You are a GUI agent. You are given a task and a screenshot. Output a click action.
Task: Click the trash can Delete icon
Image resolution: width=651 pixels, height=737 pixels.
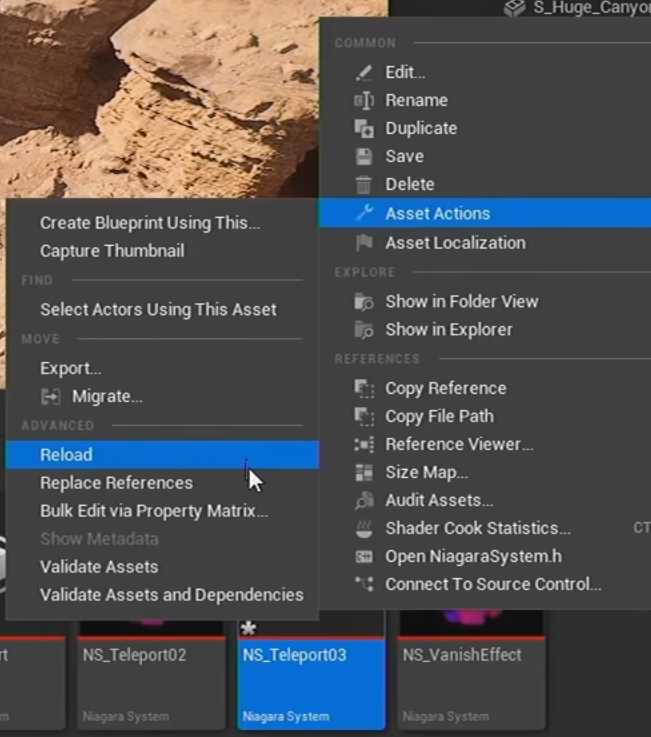tap(363, 184)
